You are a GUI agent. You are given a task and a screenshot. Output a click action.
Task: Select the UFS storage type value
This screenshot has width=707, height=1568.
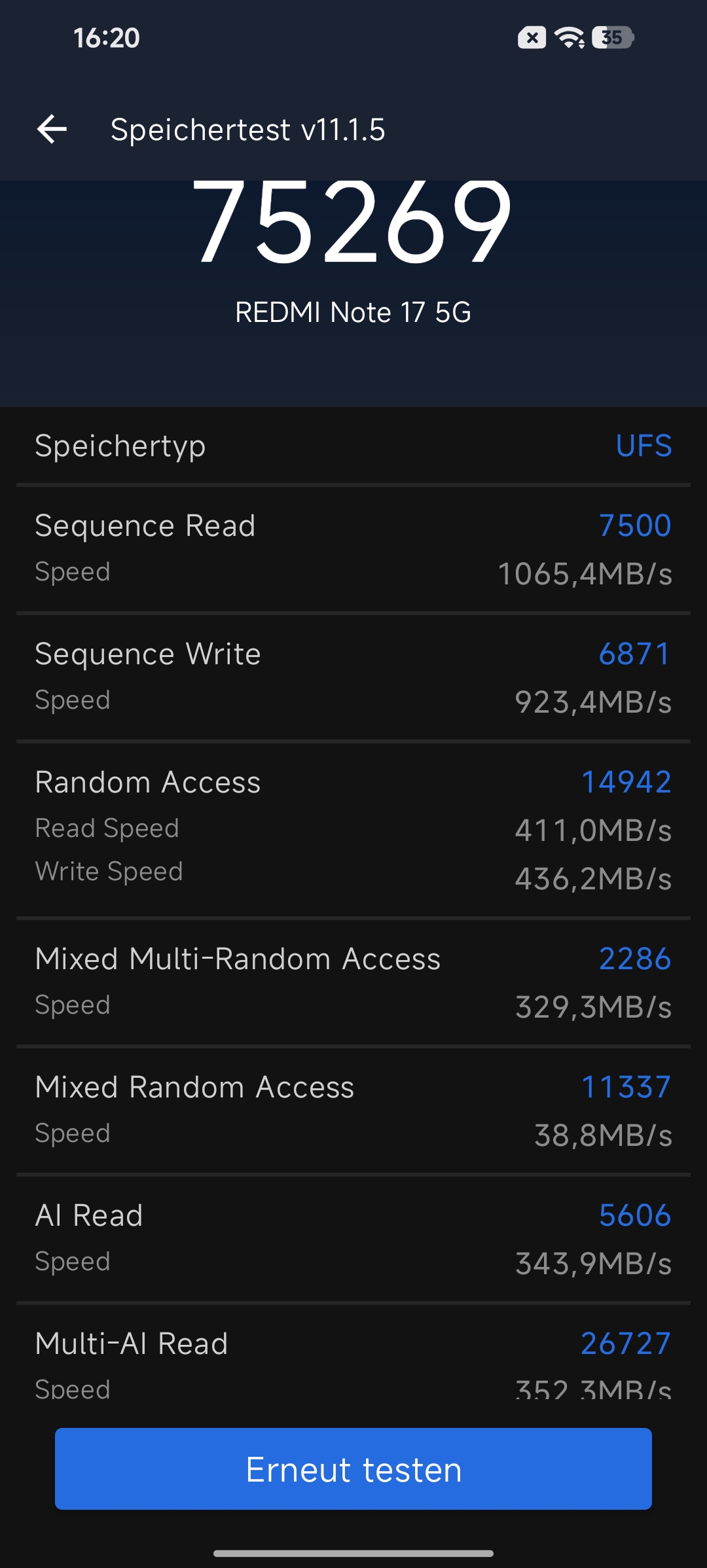coord(644,446)
